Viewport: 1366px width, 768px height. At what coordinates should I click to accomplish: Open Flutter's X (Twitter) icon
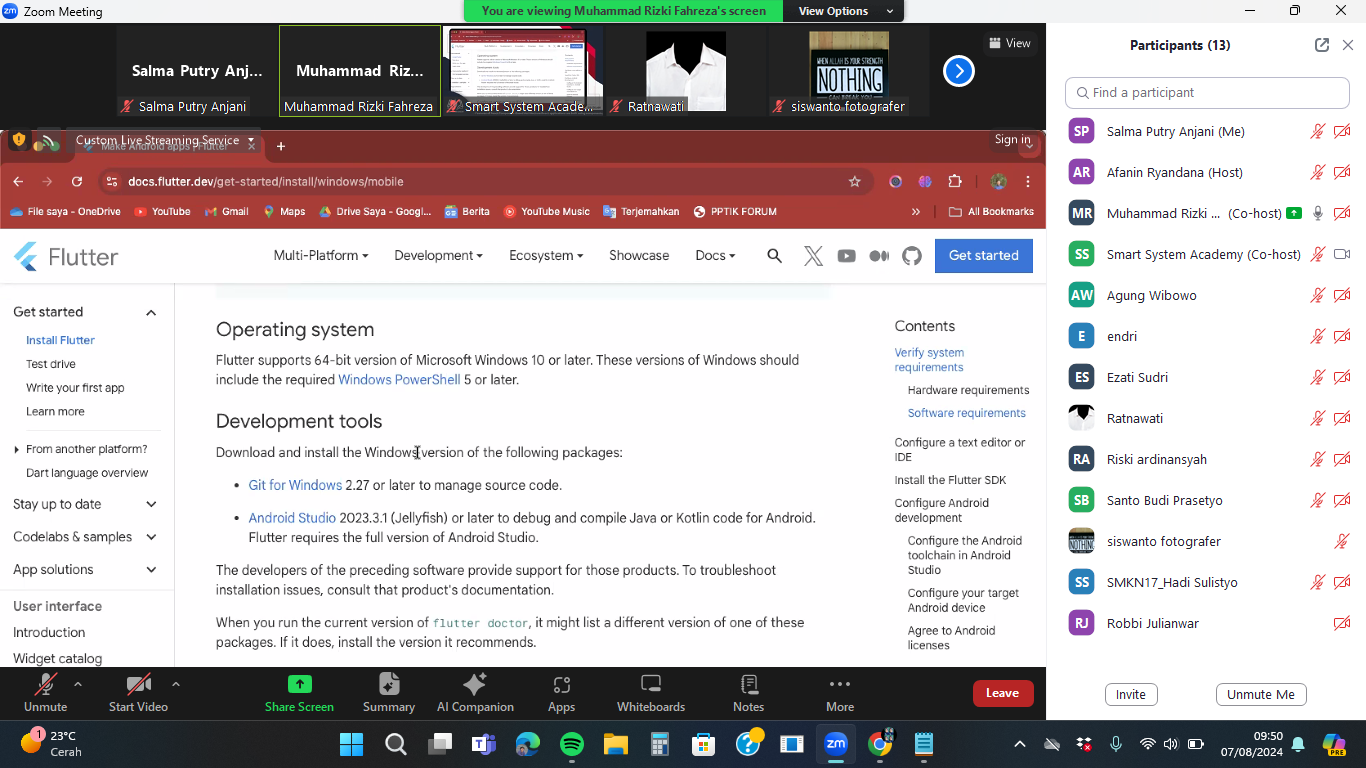tap(813, 256)
